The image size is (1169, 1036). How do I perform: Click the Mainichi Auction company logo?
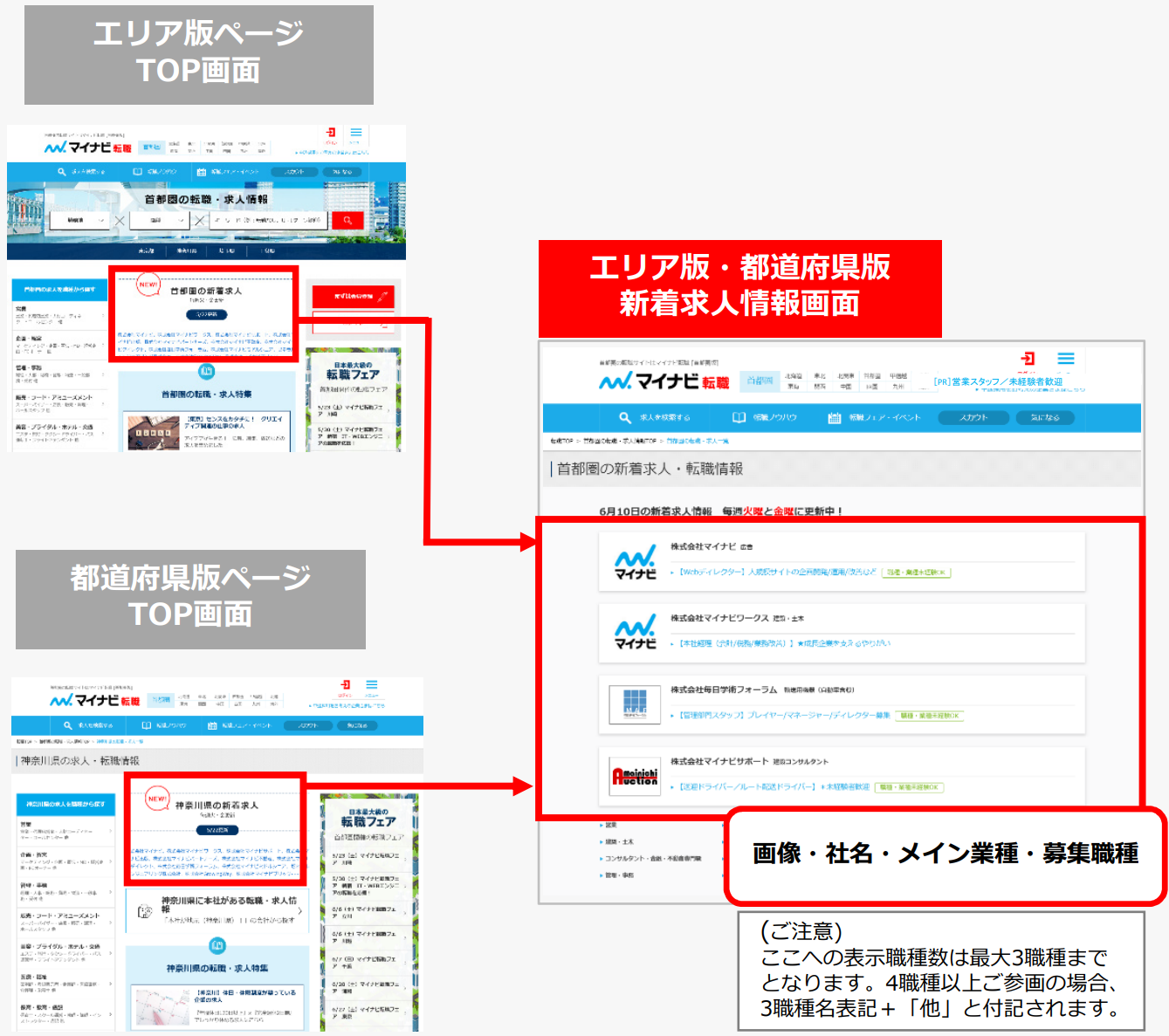635,777
